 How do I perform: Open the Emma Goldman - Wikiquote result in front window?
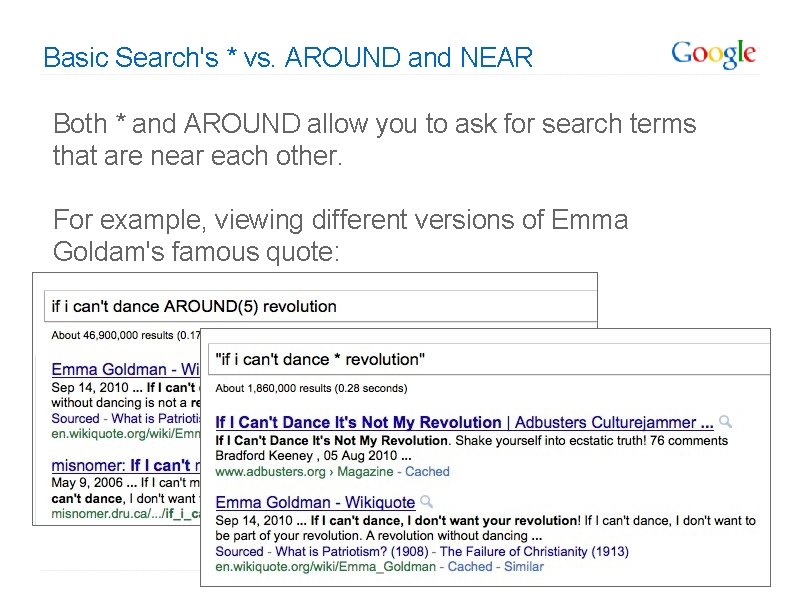tap(315, 502)
